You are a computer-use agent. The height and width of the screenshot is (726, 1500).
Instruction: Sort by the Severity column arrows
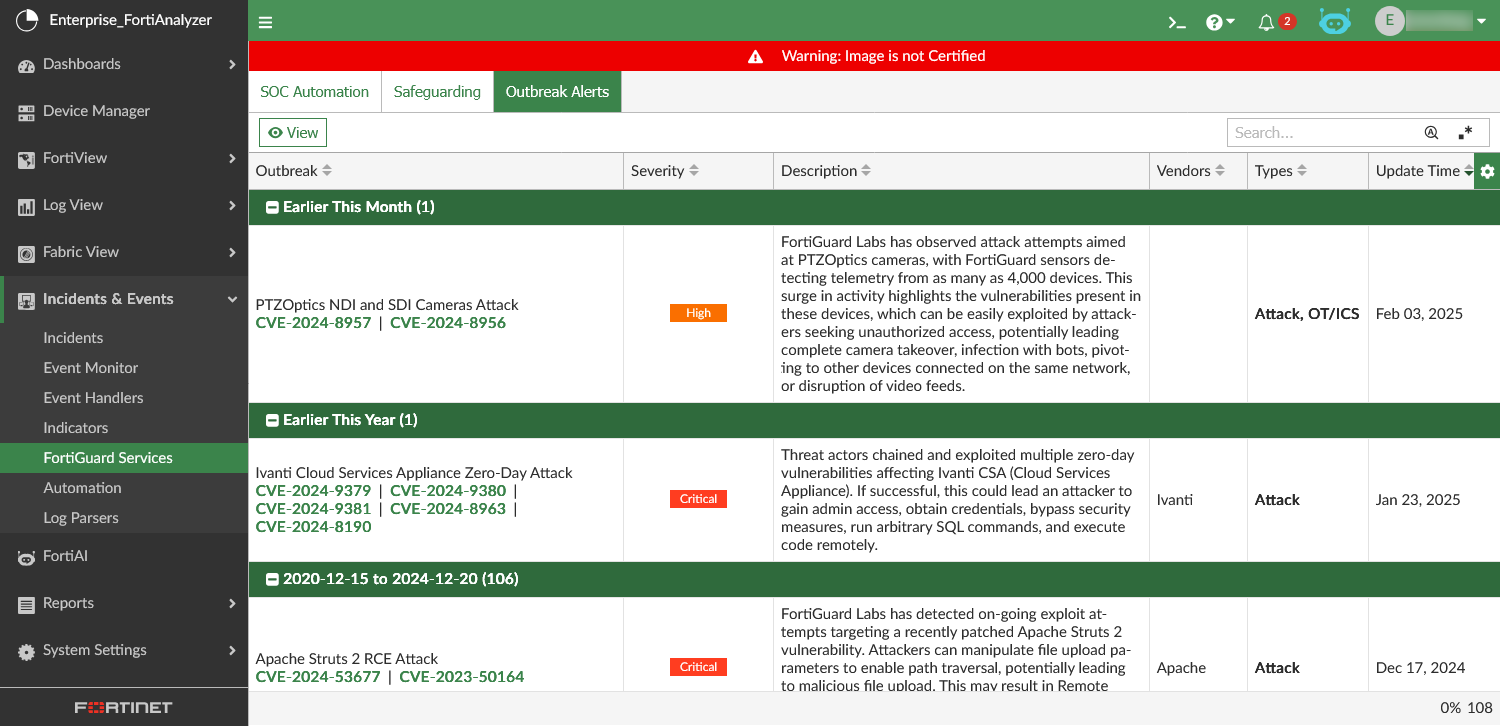pos(694,171)
